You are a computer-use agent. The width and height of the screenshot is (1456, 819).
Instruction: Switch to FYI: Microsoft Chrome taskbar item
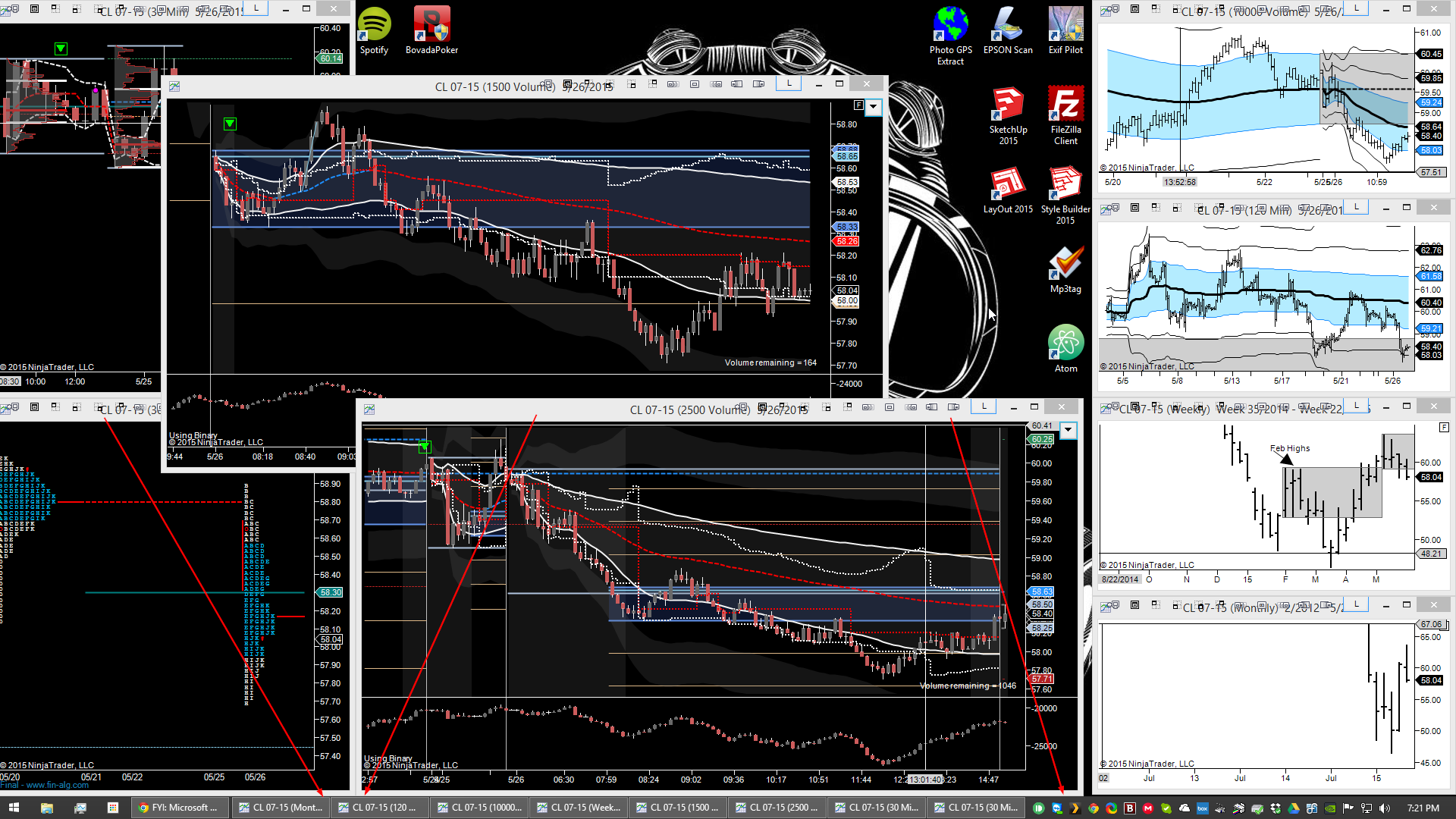[x=179, y=808]
